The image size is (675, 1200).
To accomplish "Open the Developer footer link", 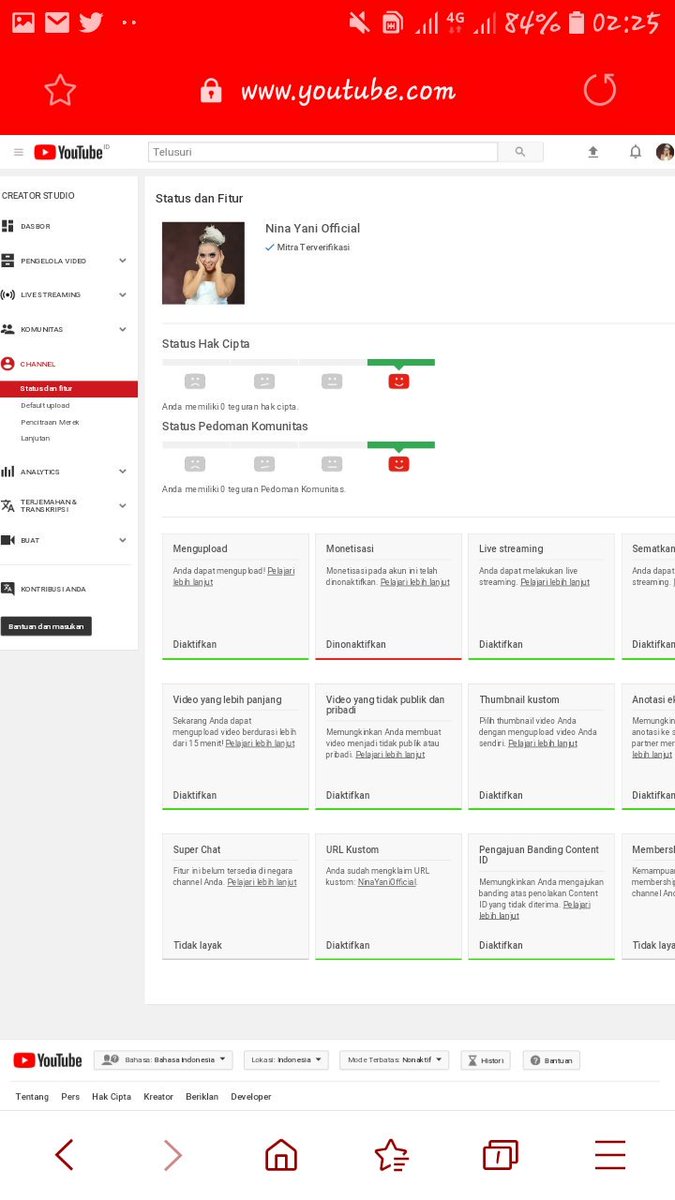I will click(x=251, y=1097).
